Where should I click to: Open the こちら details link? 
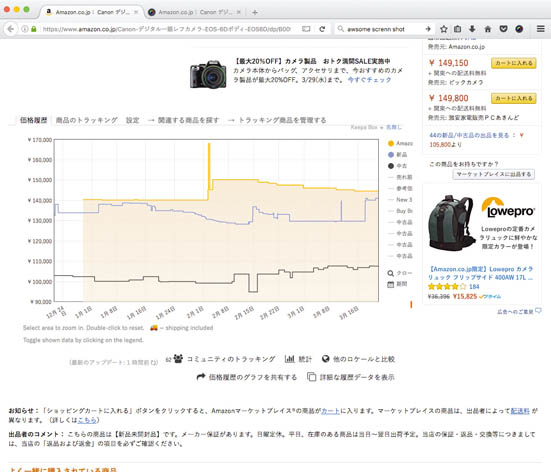point(87,420)
